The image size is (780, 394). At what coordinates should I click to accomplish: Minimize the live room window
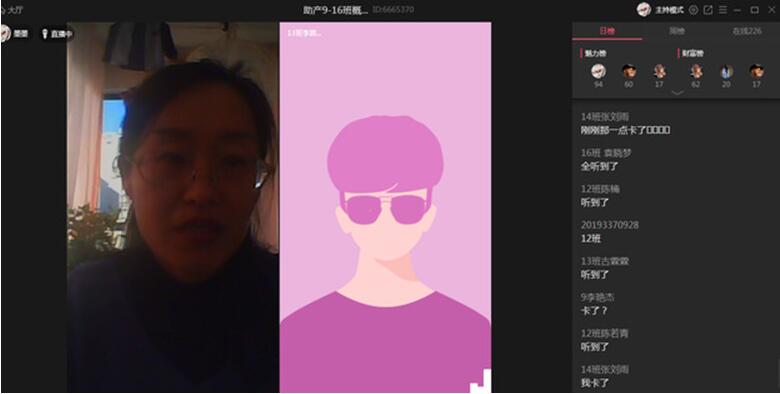pyautogui.click(x=737, y=10)
